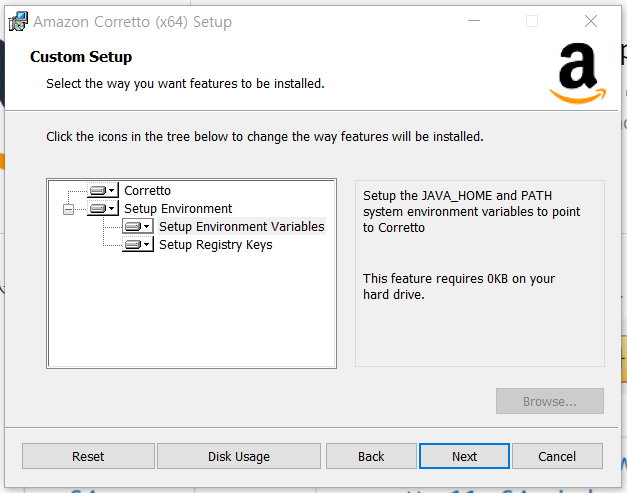This screenshot has width=627, height=493.
Task: Open the Setup Environment feature dropdown icon
Action: pyautogui.click(x=103, y=208)
